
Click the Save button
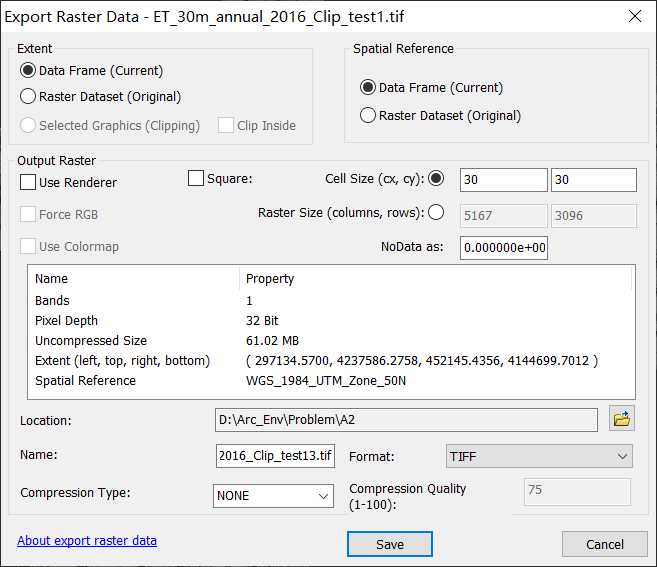390,544
